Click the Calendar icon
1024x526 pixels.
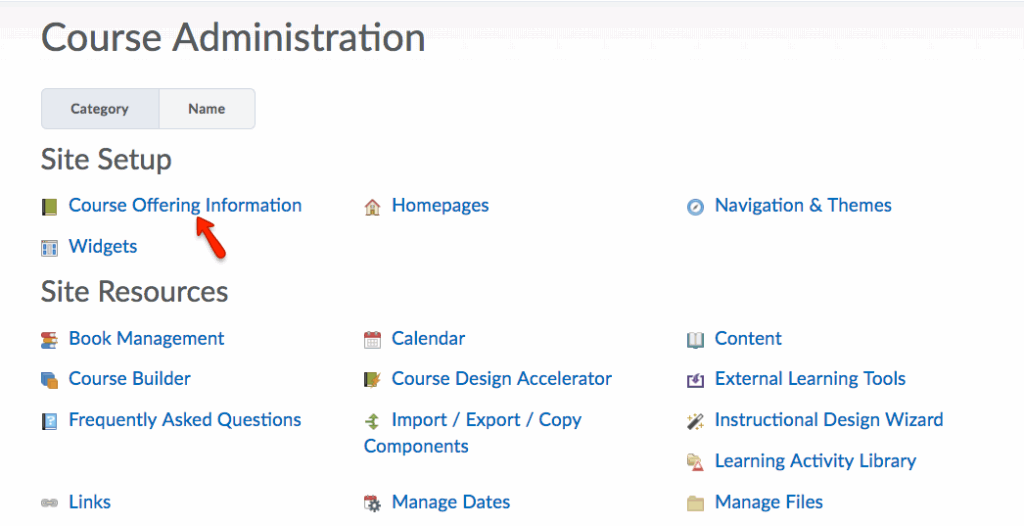[x=372, y=340]
